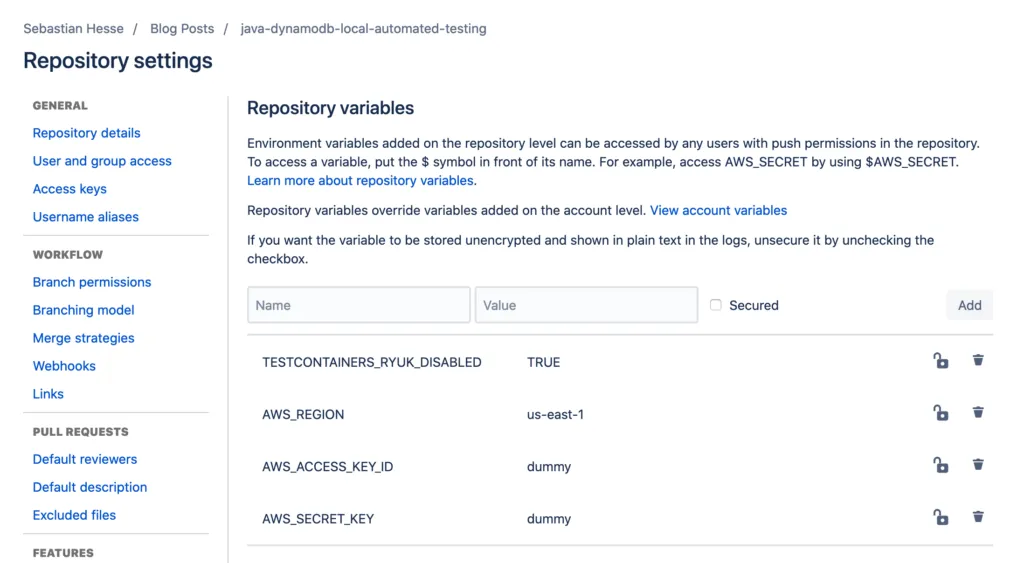Select the AWS_ACCESS_KEY_ID variable name
This screenshot has width=1024, height=563.
coord(327,467)
